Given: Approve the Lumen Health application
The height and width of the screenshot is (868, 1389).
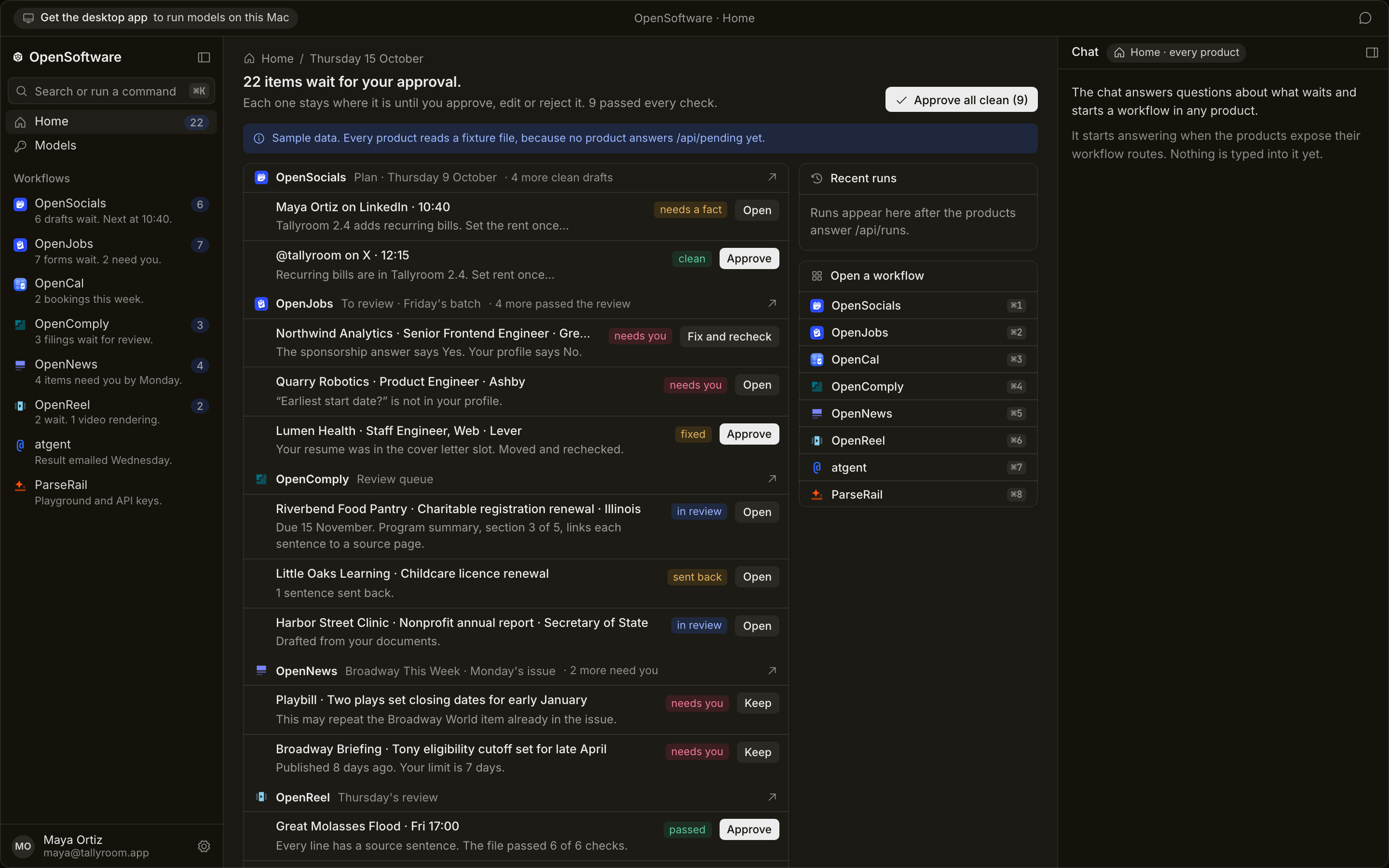Looking at the screenshot, I should [x=749, y=434].
